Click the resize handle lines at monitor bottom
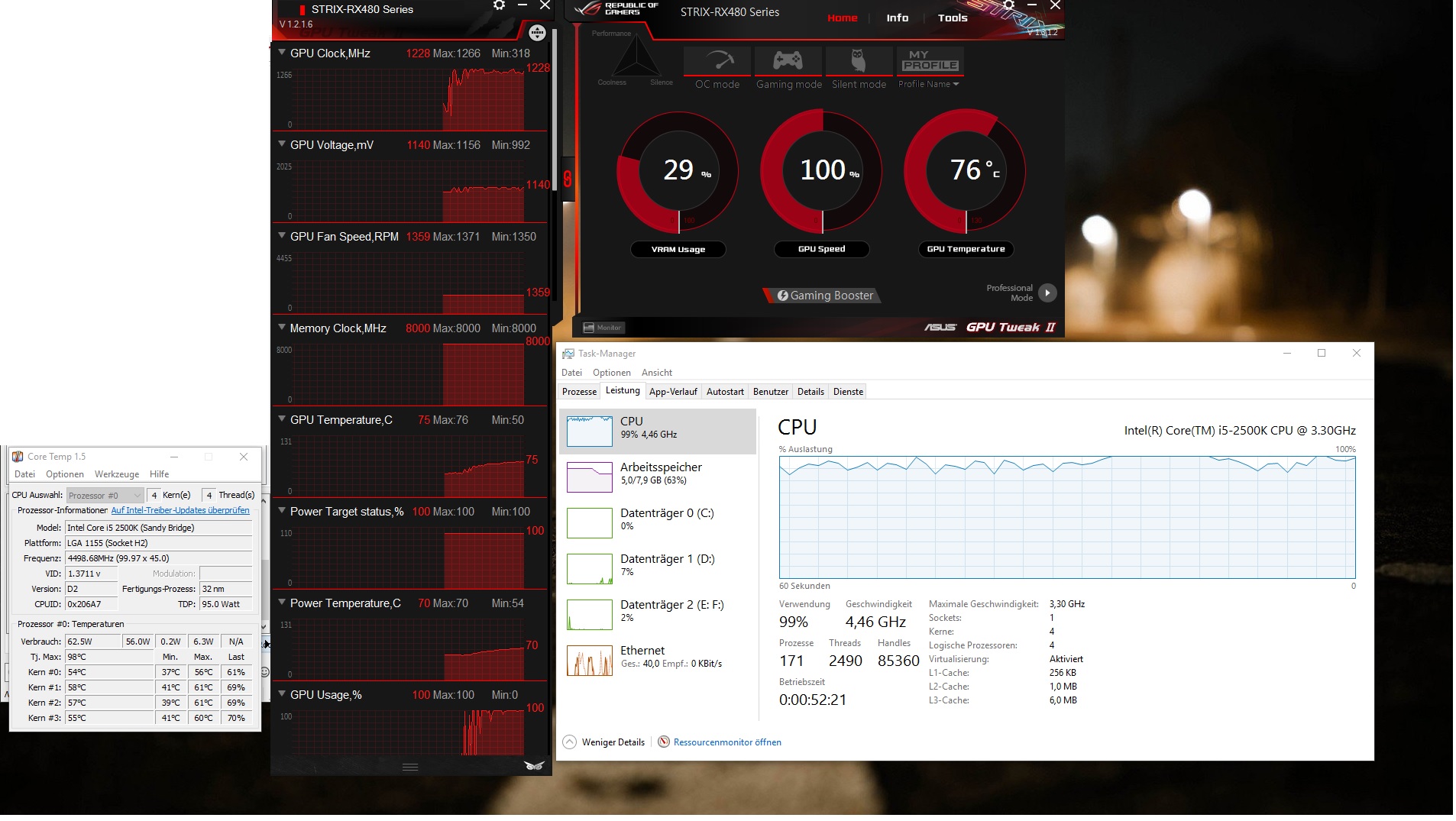Viewport: 1456px width, 821px height. 410,767
